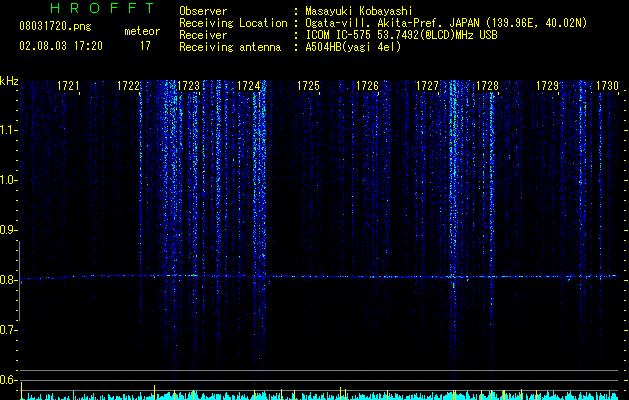Click the 1.1 kHz axis label
Viewport: 629px width, 400px height.
pos(8,130)
